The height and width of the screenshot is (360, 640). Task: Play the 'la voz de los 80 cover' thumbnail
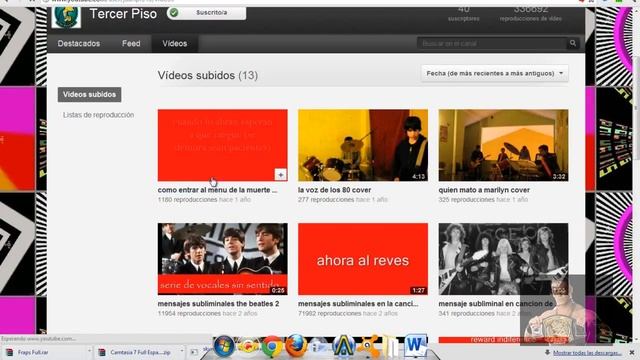pos(363,145)
